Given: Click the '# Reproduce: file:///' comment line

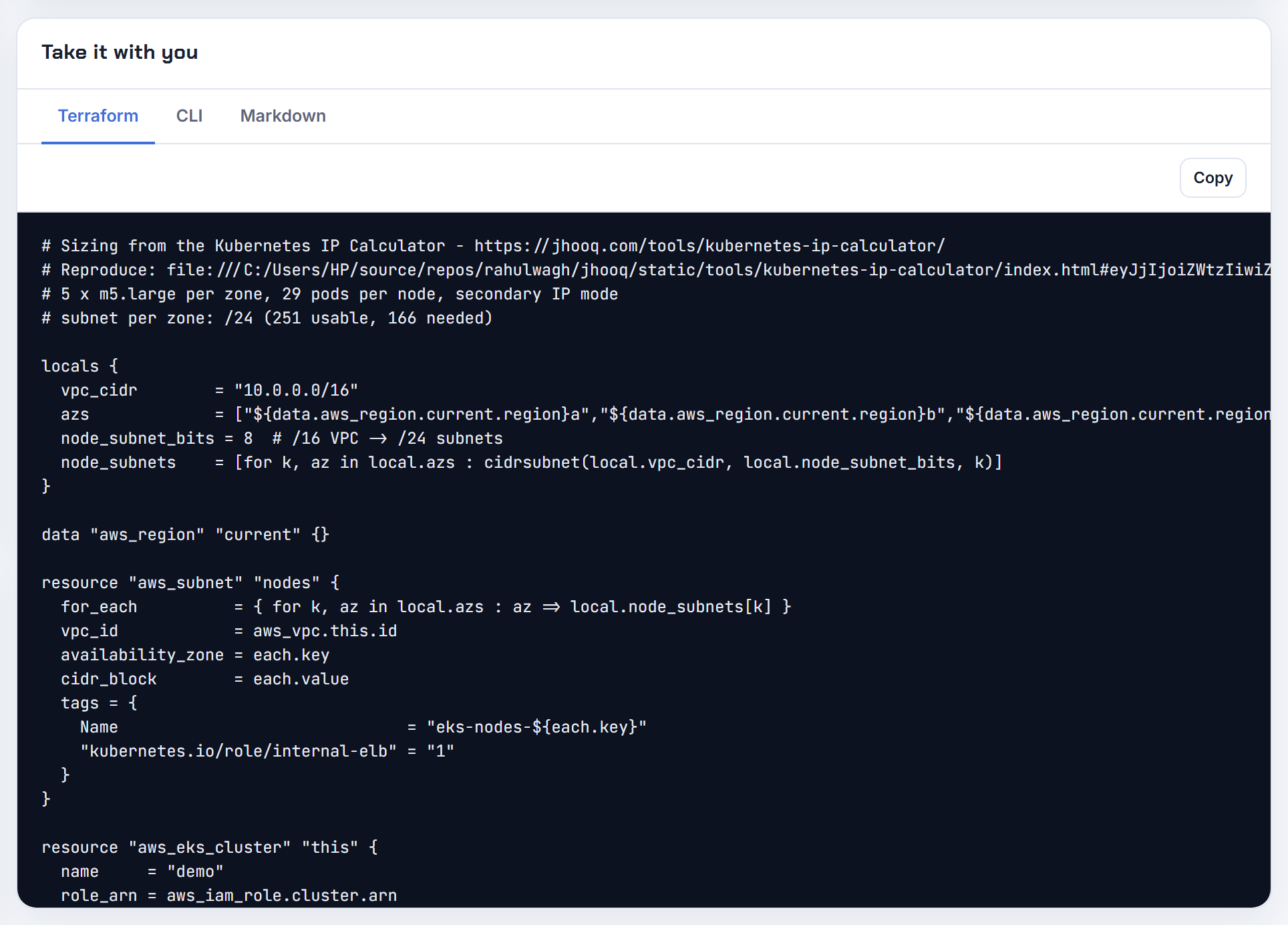Looking at the screenshot, I should pyautogui.click(x=656, y=270).
